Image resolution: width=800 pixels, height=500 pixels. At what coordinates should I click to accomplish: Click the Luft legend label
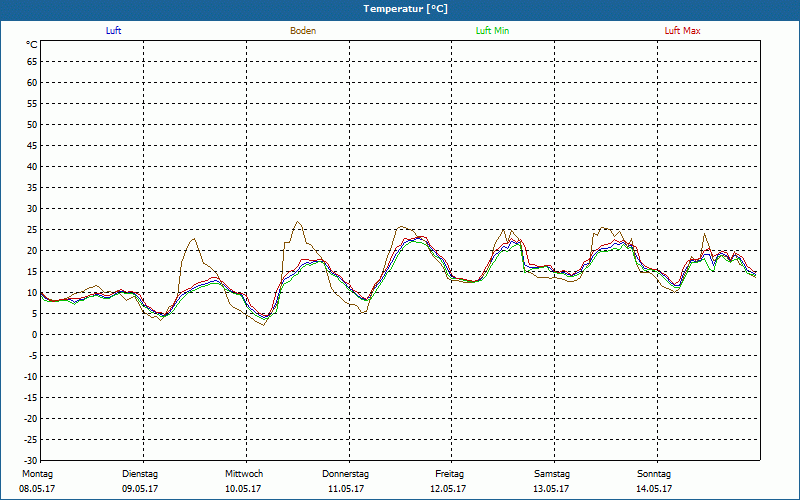tap(113, 31)
